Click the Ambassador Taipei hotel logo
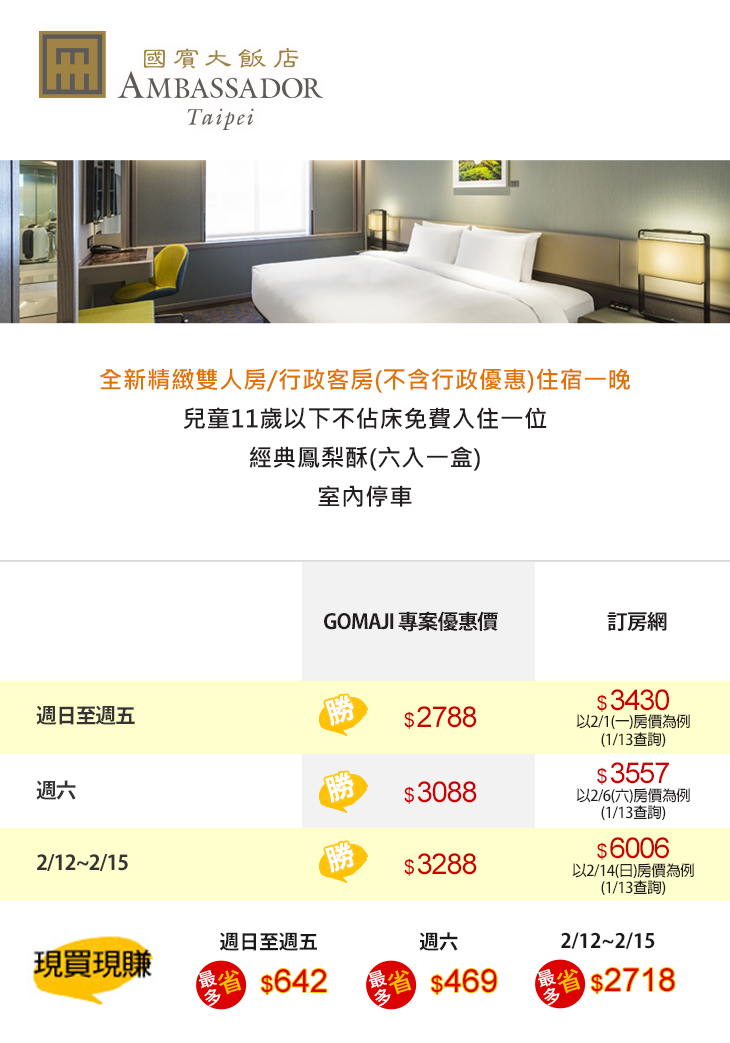The height and width of the screenshot is (1043, 730). click(x=180, y=78)
